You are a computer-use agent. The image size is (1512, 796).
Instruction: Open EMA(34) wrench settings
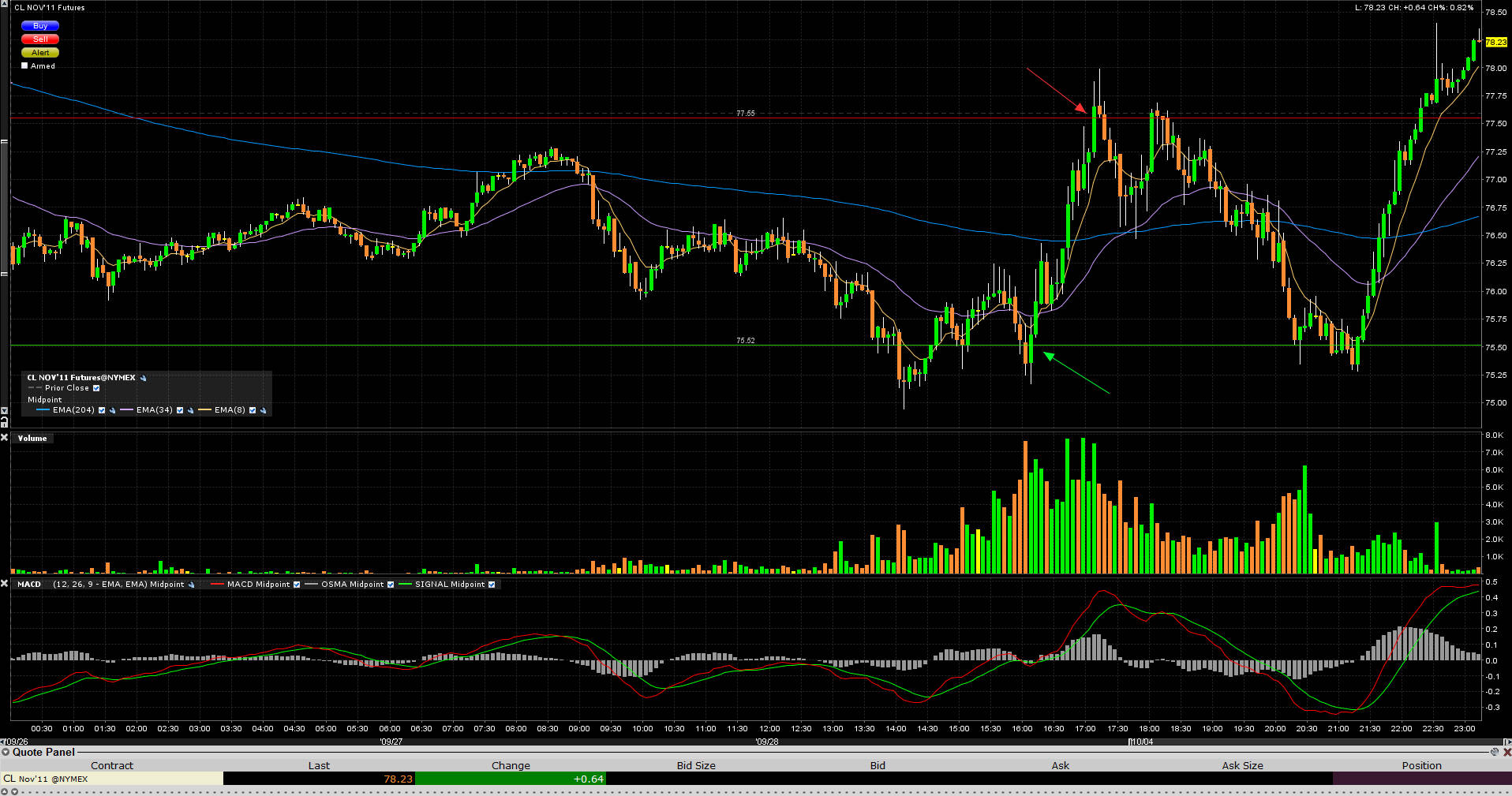190,410
